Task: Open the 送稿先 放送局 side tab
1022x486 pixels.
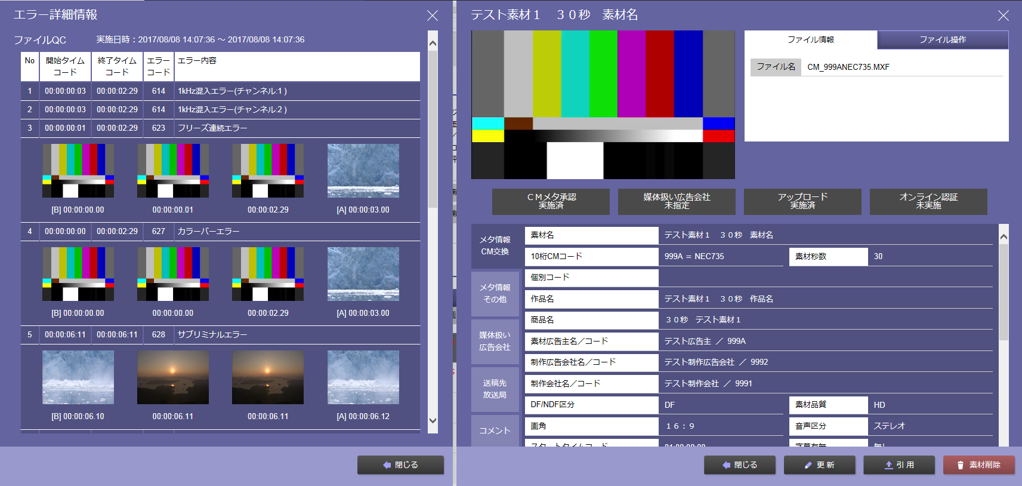Action: (495, 389)
